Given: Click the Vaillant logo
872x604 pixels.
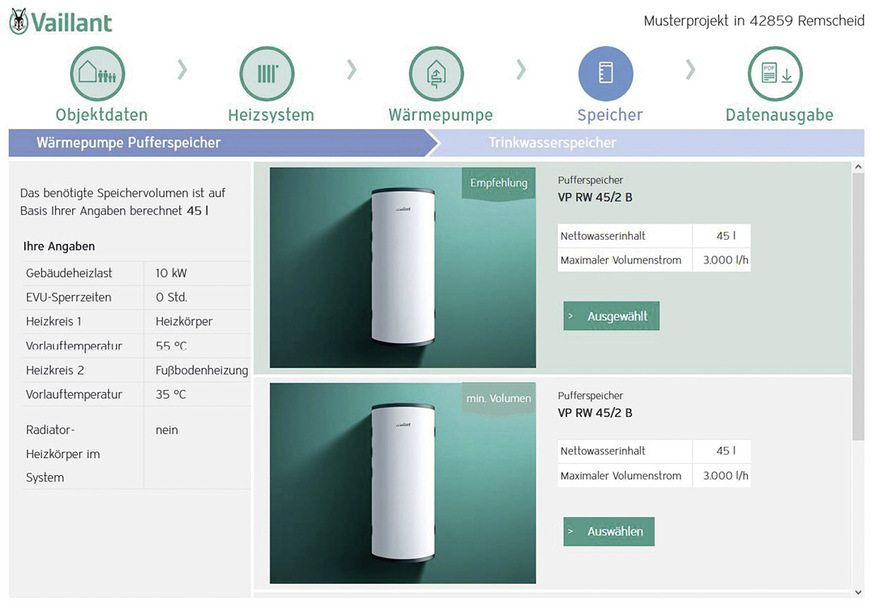Looking at the screenshot, I should click(61, 22).
